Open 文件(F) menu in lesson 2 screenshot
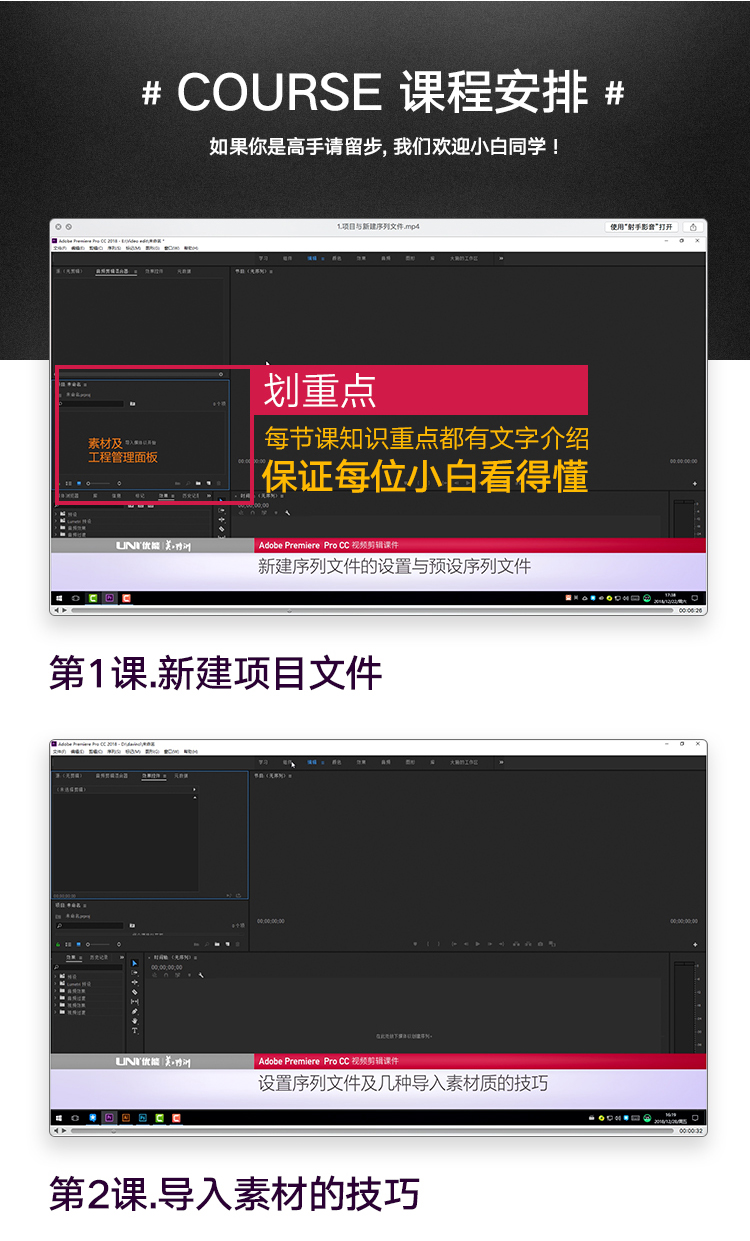Screen dimensions: 750x1241 click(x=59, y=751)
